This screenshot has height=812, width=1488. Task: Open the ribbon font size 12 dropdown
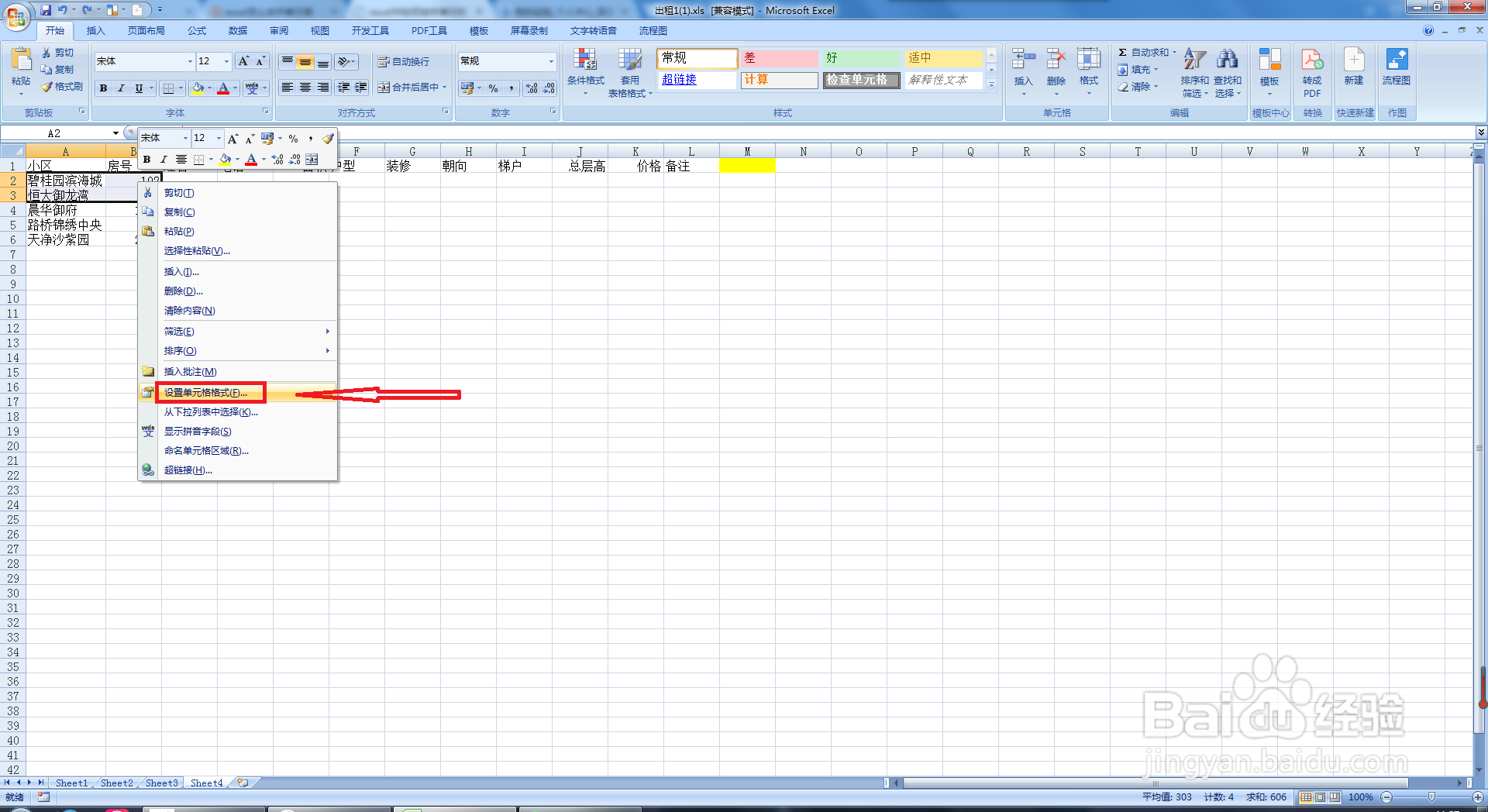(226, 61)
